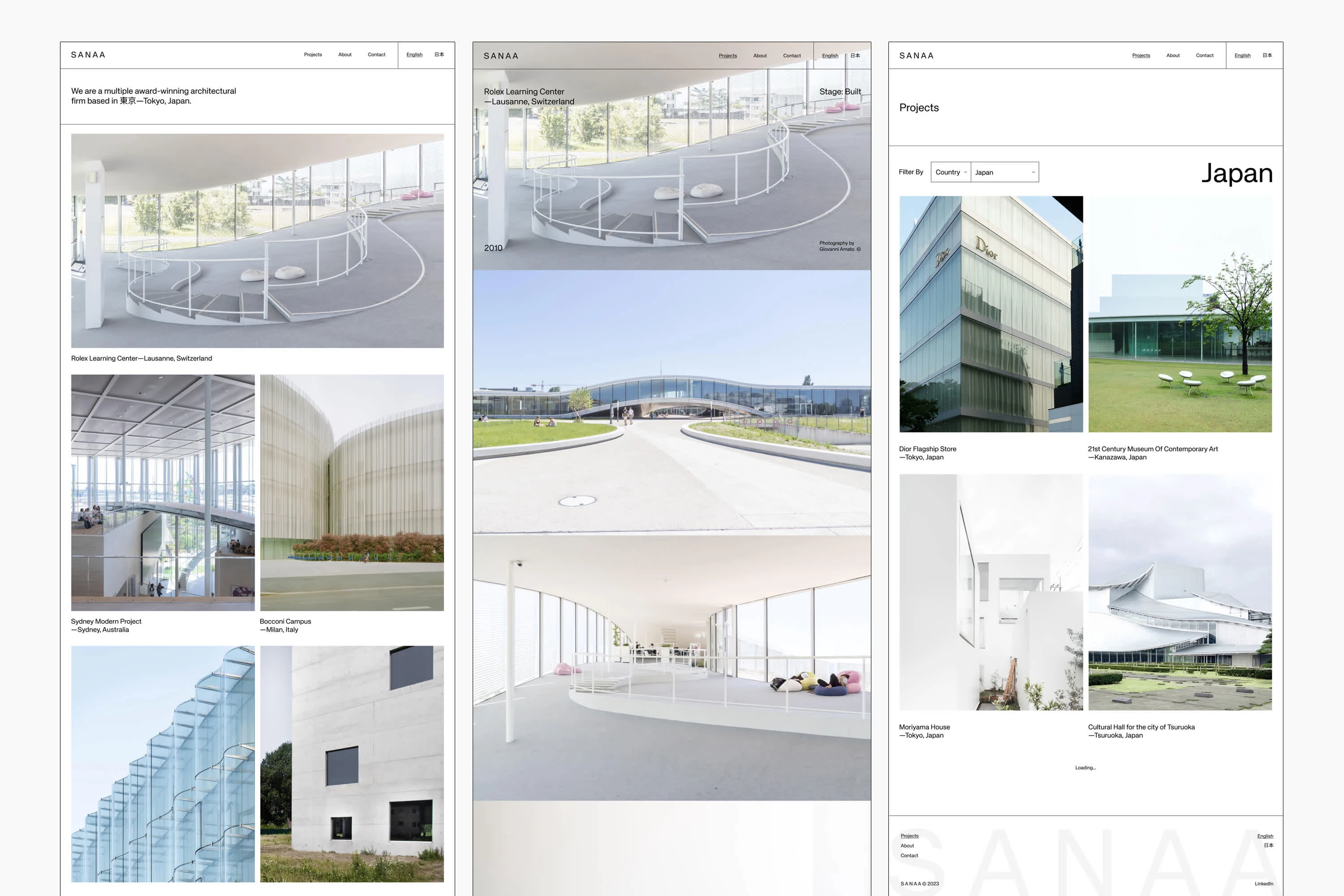Select English language on the Rolex project page header
The height and width of the screenshot is (896, 1344).
(830, 56)
